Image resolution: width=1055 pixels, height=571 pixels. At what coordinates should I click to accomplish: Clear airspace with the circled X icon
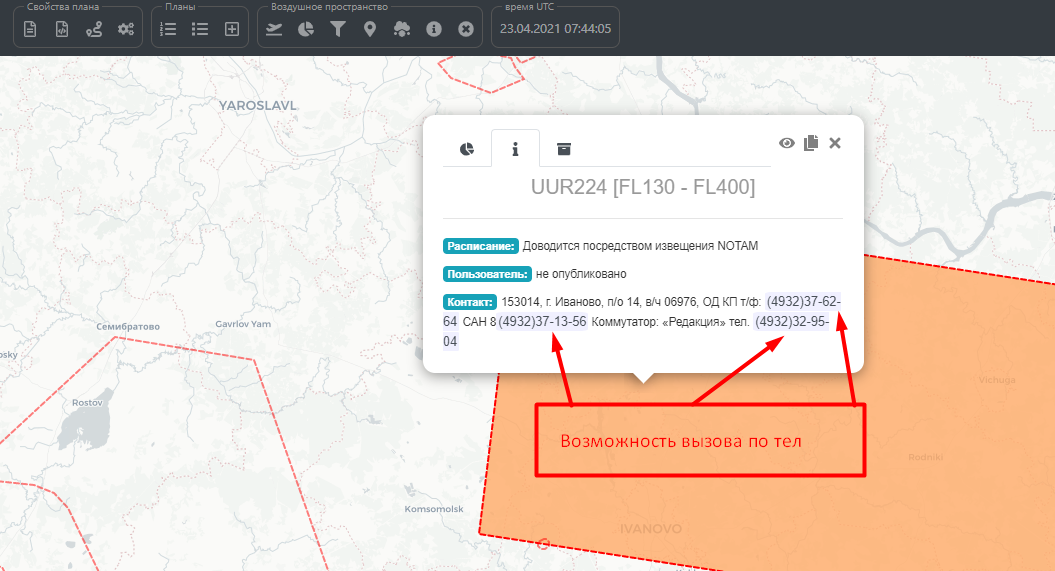466,29
